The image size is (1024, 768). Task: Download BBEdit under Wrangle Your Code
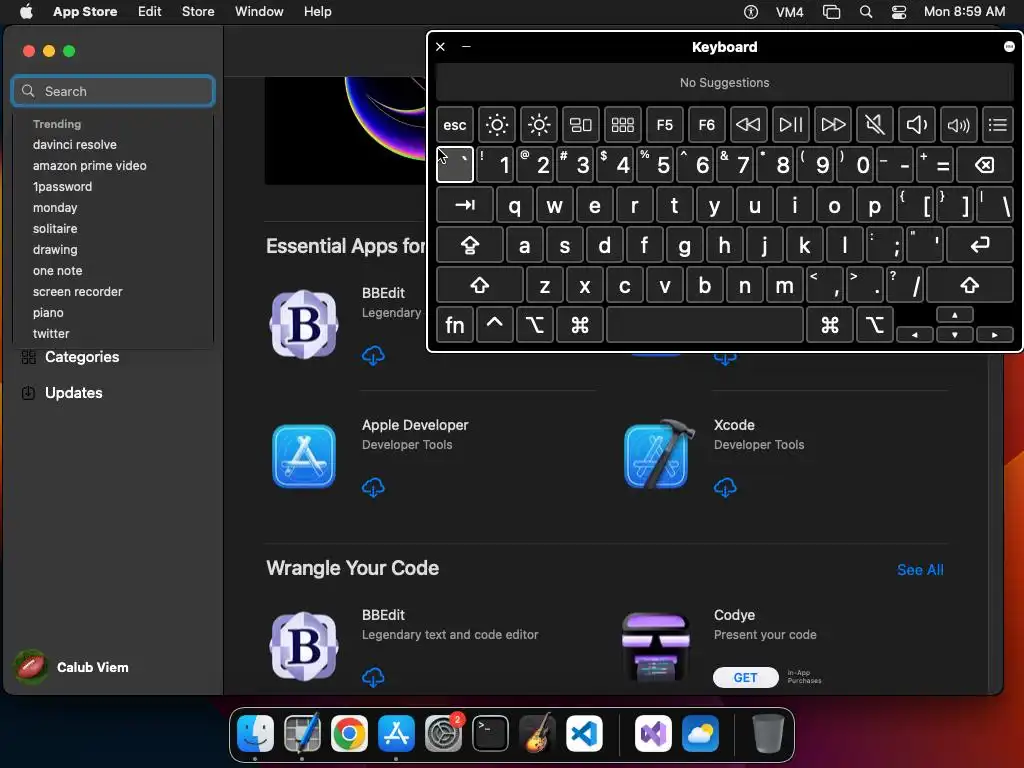(373, 677)
